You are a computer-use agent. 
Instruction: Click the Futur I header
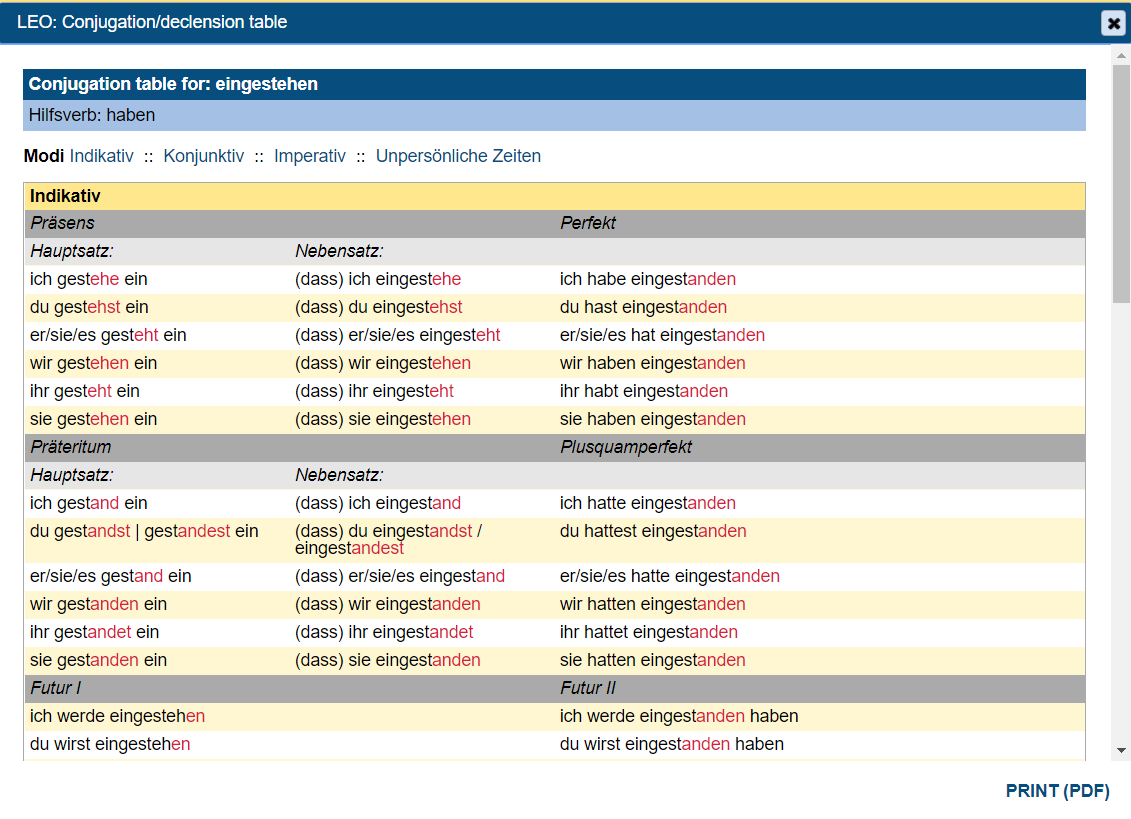point(56,688)
